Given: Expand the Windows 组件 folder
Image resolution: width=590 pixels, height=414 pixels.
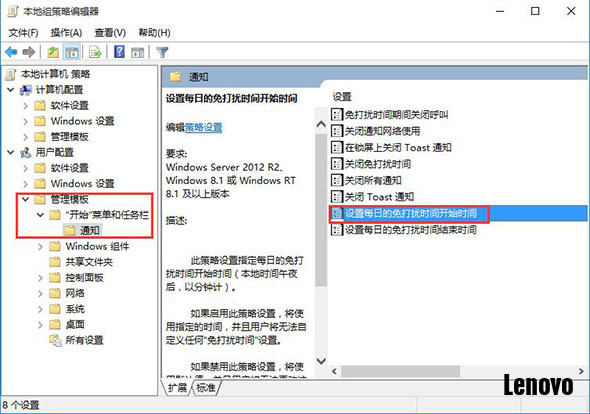Looking at the screenshot, I should [x=41, y=247].
